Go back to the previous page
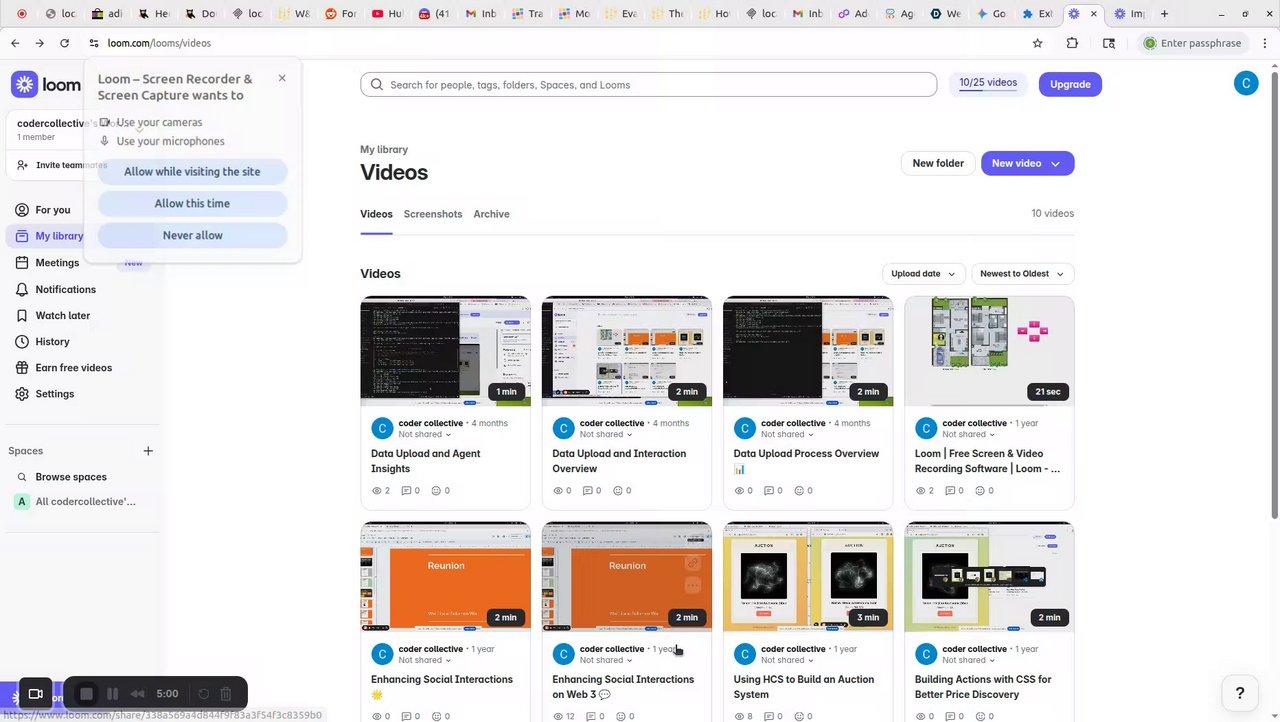Screen dimensions: 1280x722 click(15, 43)
